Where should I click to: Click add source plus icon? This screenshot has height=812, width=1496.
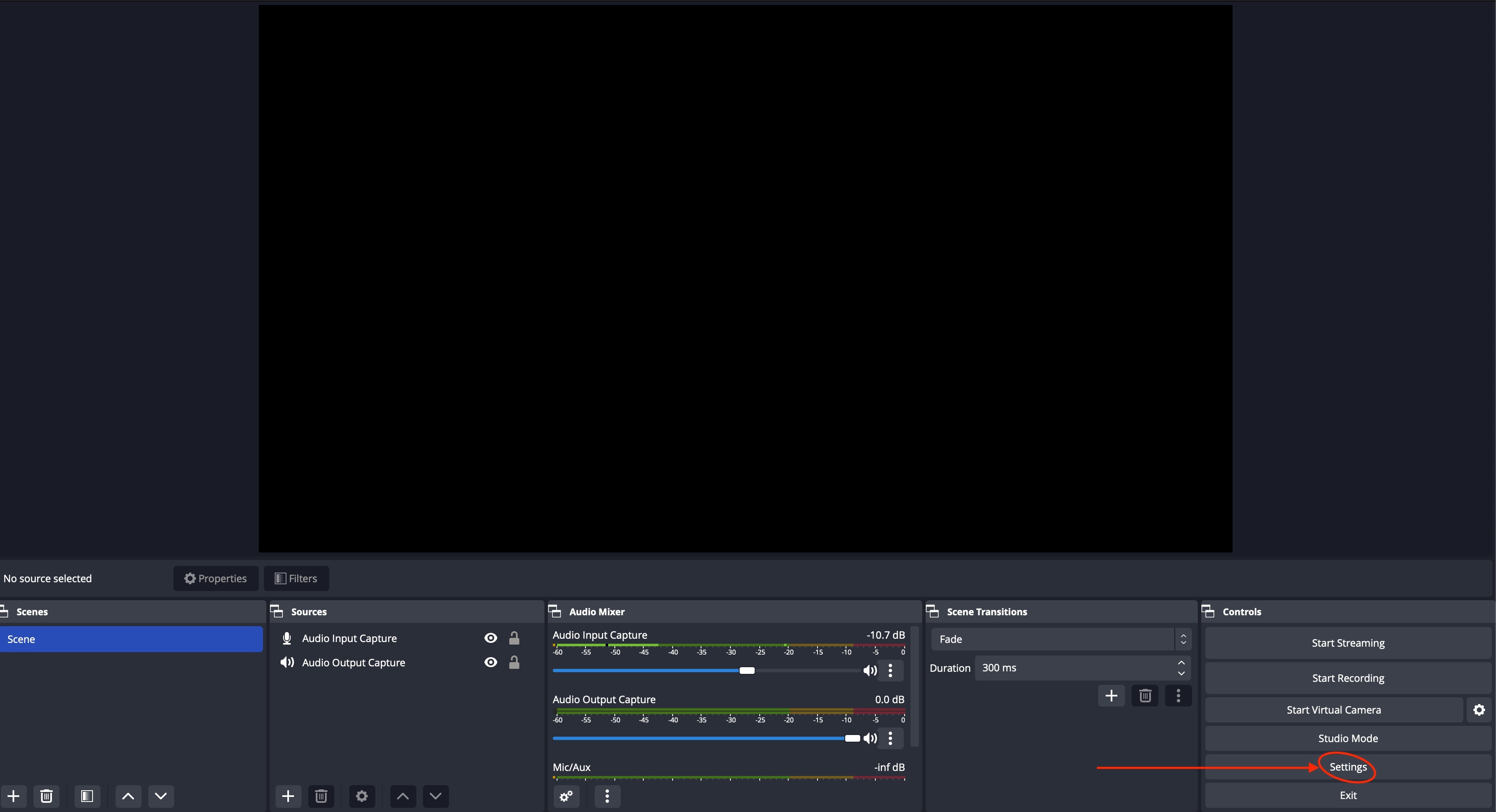click(x=288, y=796)
